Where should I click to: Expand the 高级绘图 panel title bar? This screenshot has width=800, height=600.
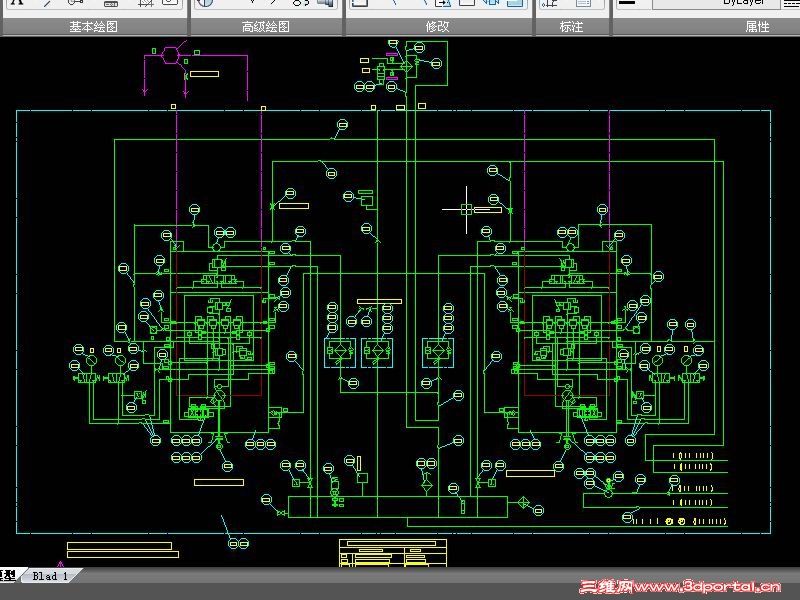266,27
